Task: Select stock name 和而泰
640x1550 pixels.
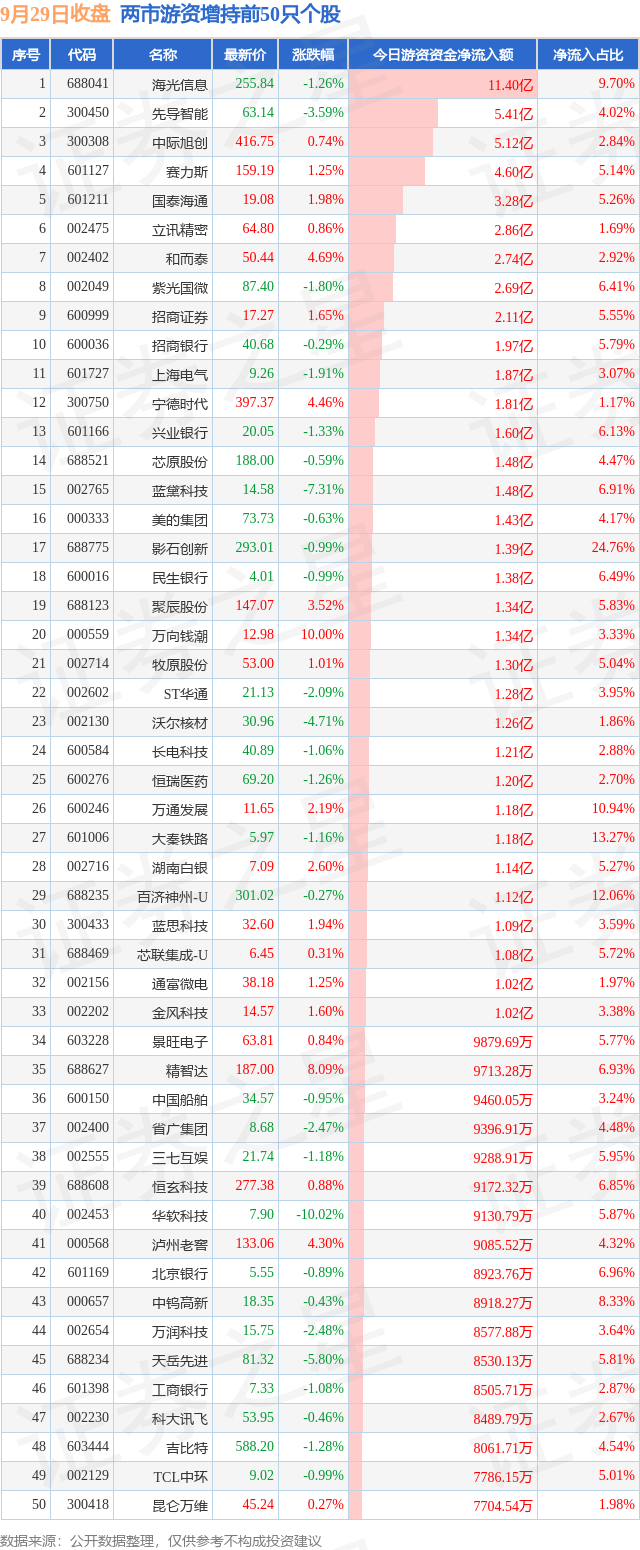Action: (x=187, y=258)
